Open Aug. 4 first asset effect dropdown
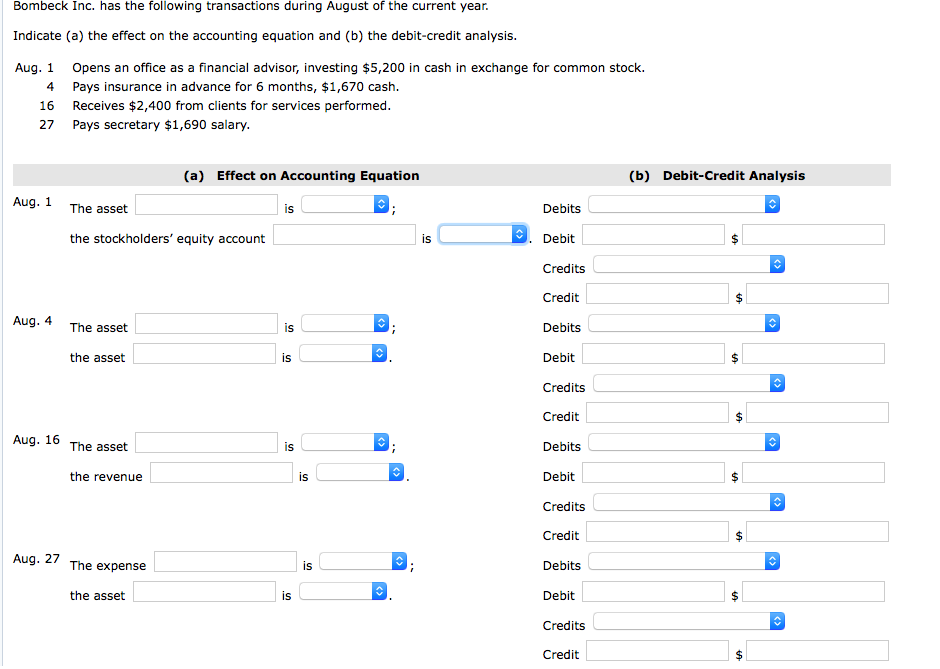 point(345,324)
